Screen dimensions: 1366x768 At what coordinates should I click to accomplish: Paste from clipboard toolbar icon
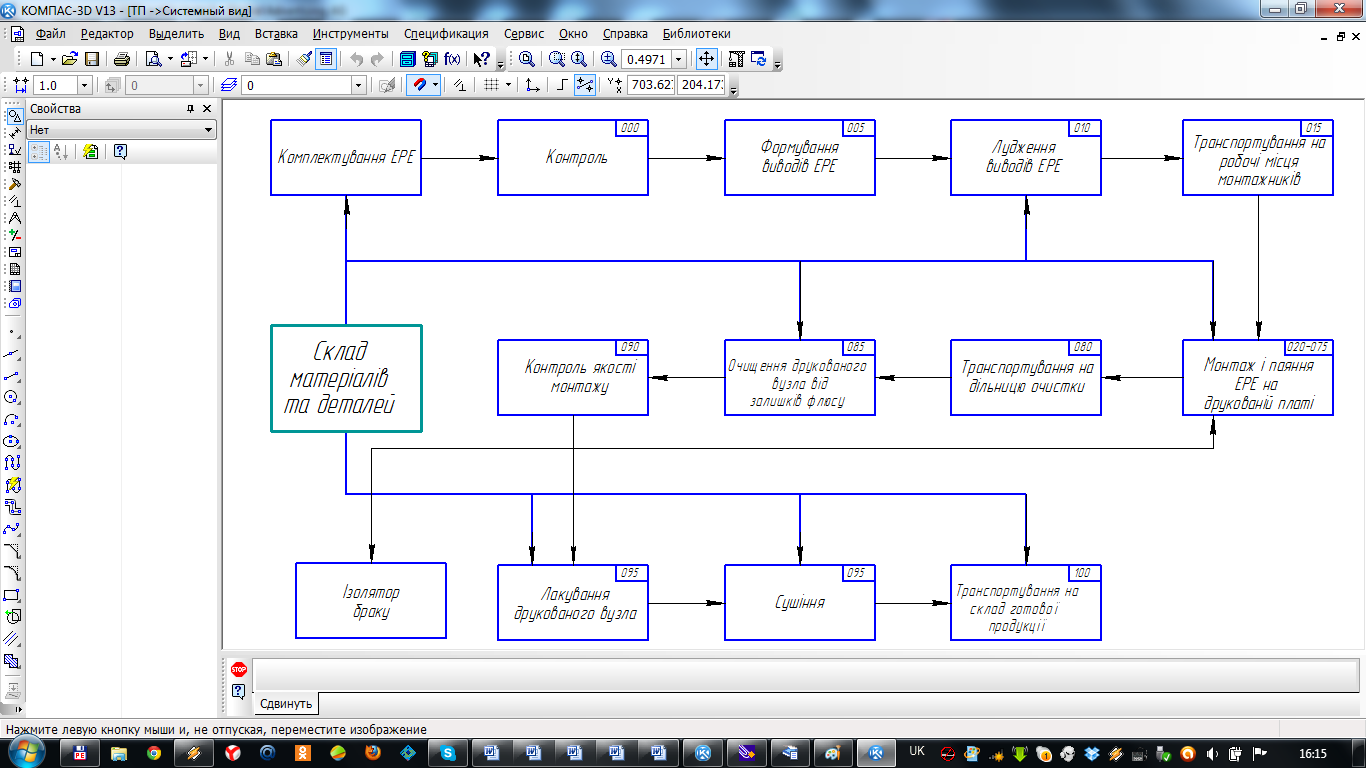(x=273, y=59)
